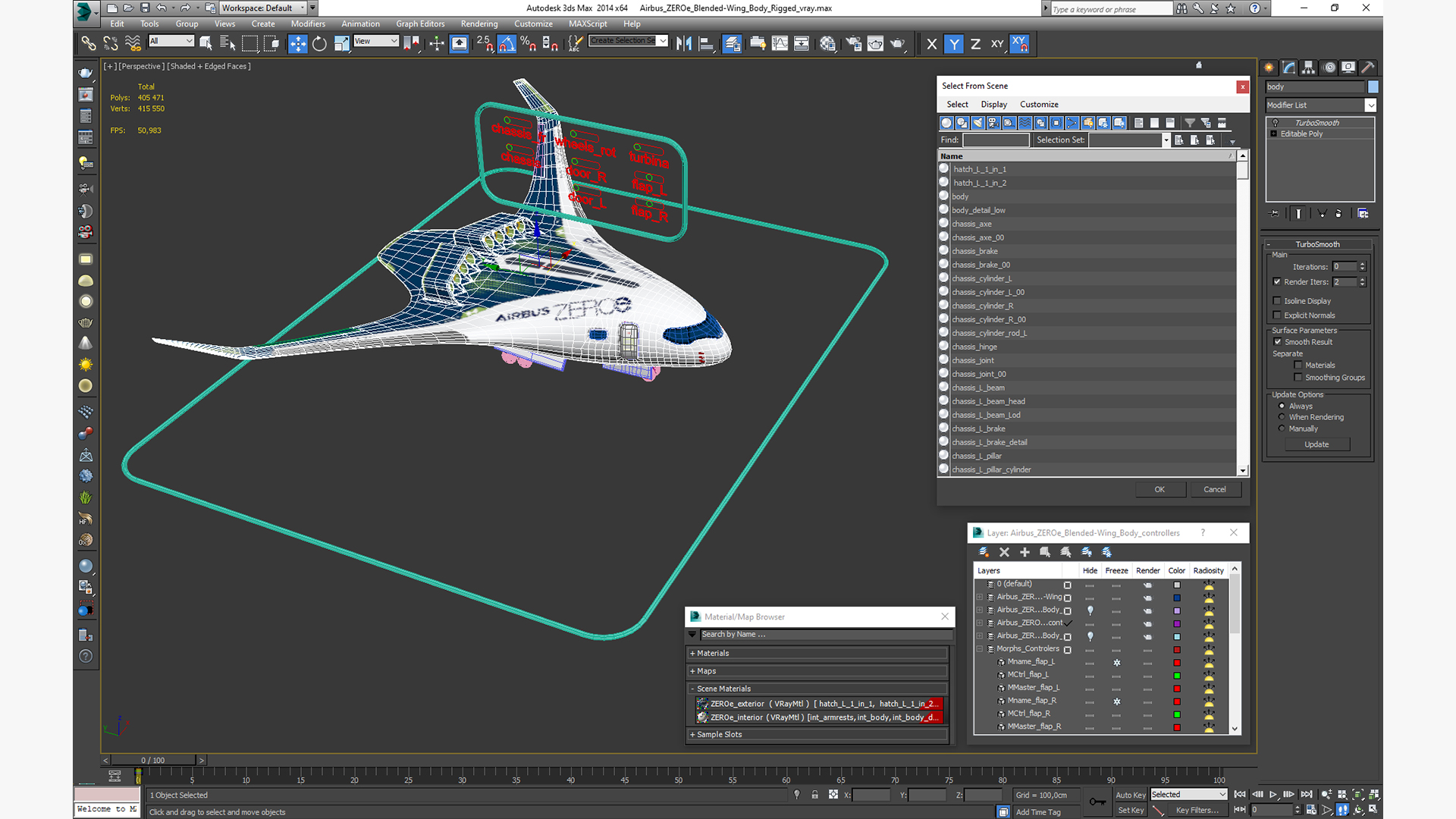Click Configure Modifier Sets icon
Screen dimensions: 1456x819
tap(1363, 214)
